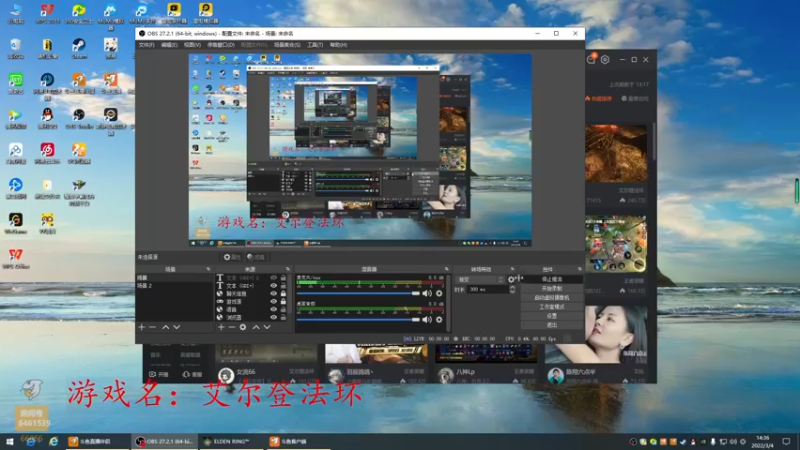The height and width of the screenshot is (450, 800).
Task: Toggle visibility of the 文本 (GDI+) source
Action: coord(273,286)
